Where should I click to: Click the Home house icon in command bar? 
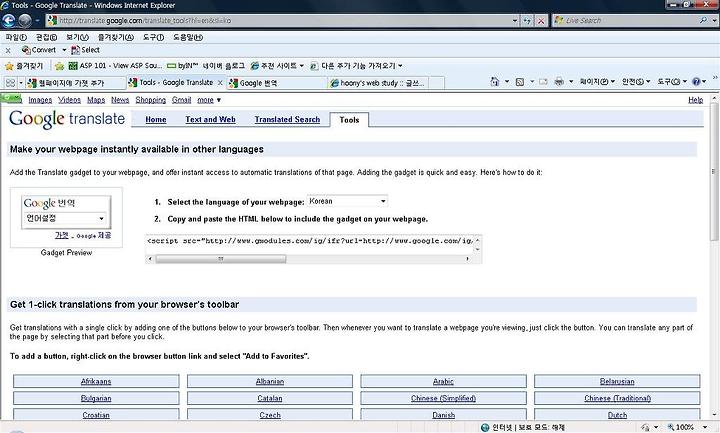[x=495, y=82]
